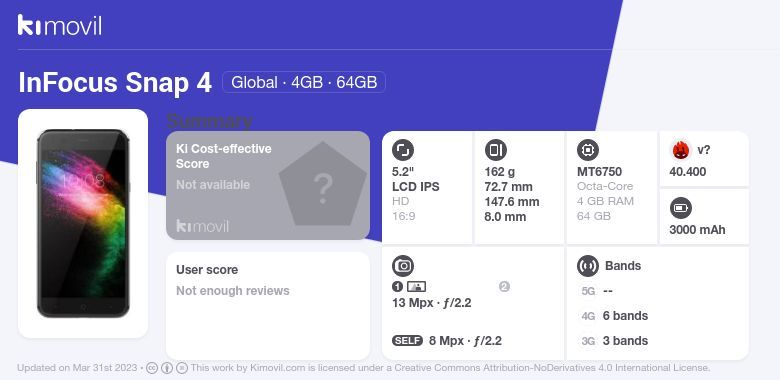Click the InFocus Snap 4 title
This screenshot has height=380, width=780.
coord(115,83)
